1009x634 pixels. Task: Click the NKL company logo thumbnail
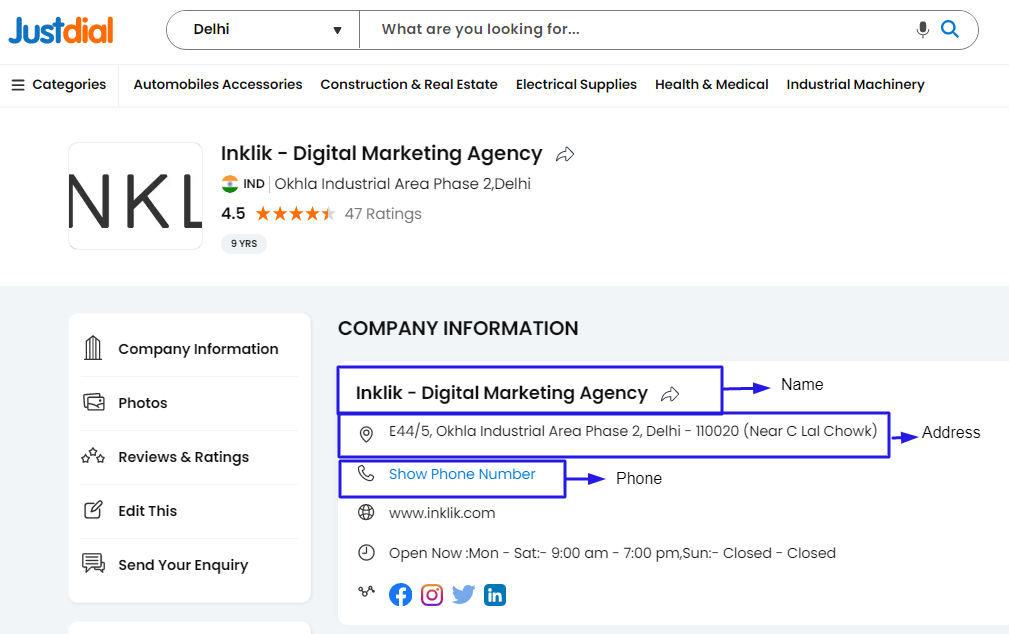(135, 195)
